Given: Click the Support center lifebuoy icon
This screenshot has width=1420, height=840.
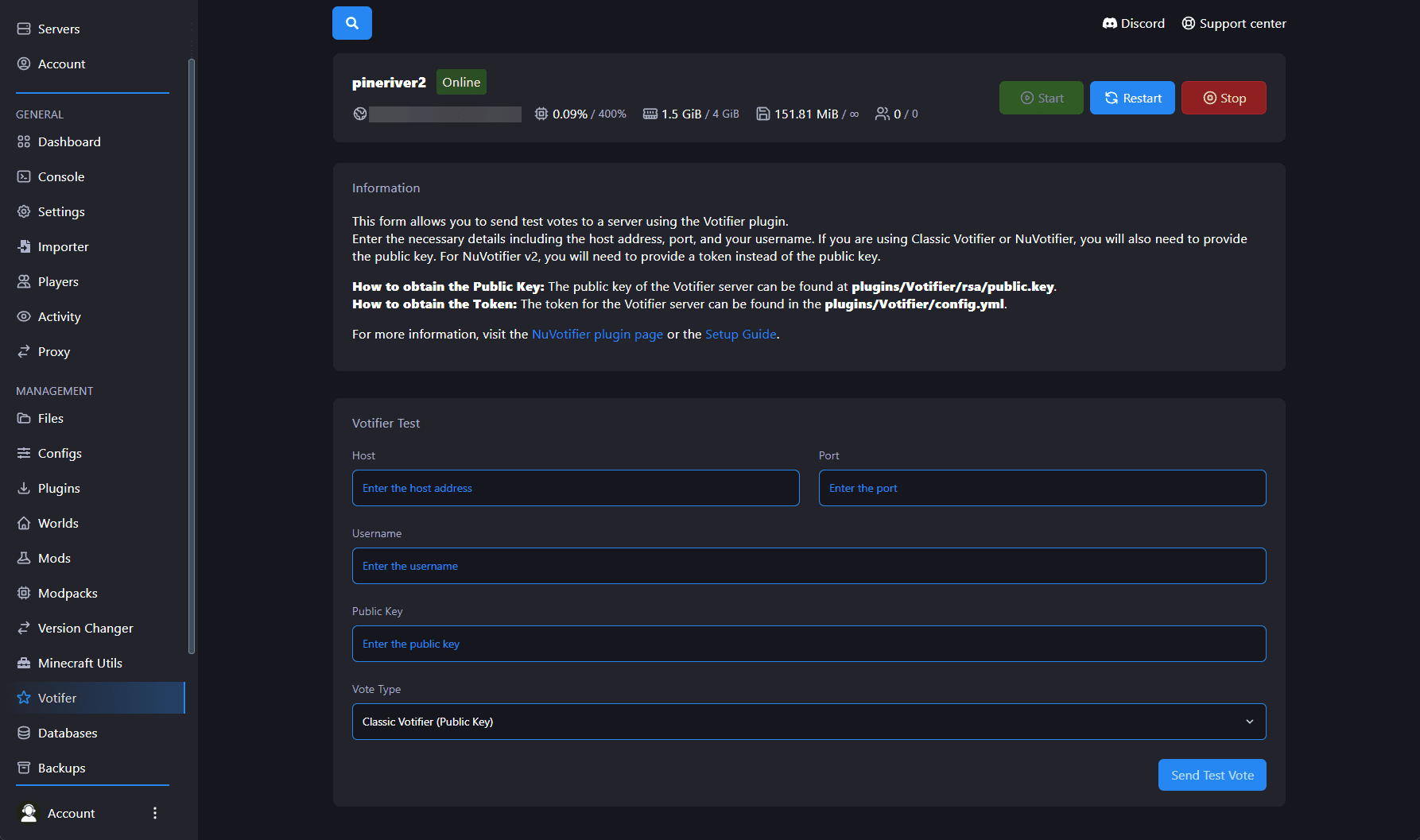Looking at the screenshot, I should click(x=1188, y=23).
